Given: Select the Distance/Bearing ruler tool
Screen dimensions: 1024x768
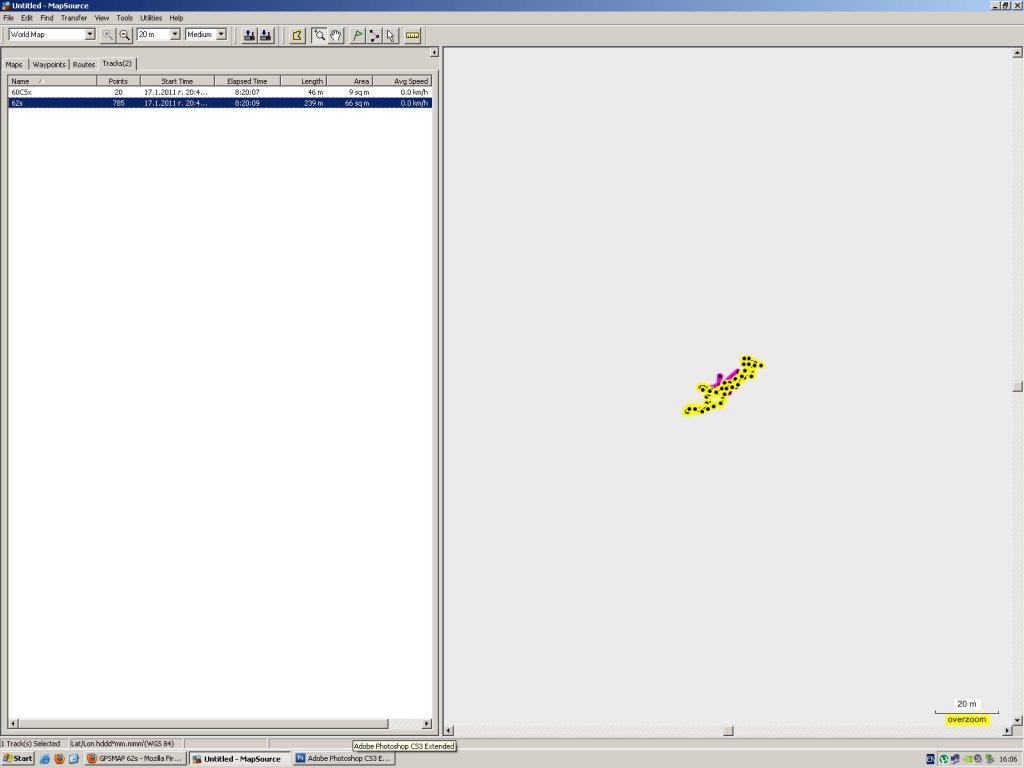Looking at the screenshot, I should (412, 35).
